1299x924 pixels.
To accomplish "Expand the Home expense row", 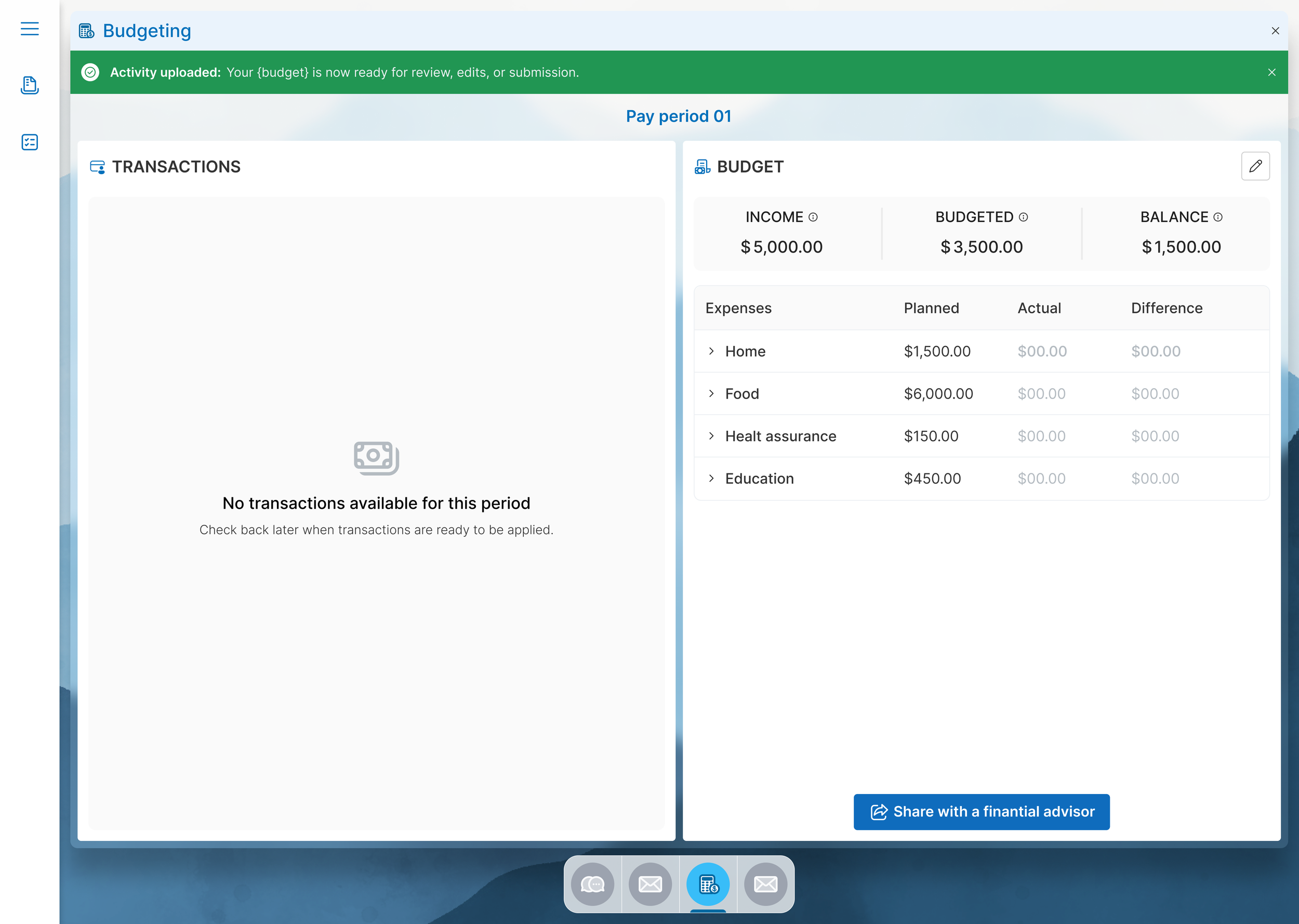I will click(x=711, y=351).
